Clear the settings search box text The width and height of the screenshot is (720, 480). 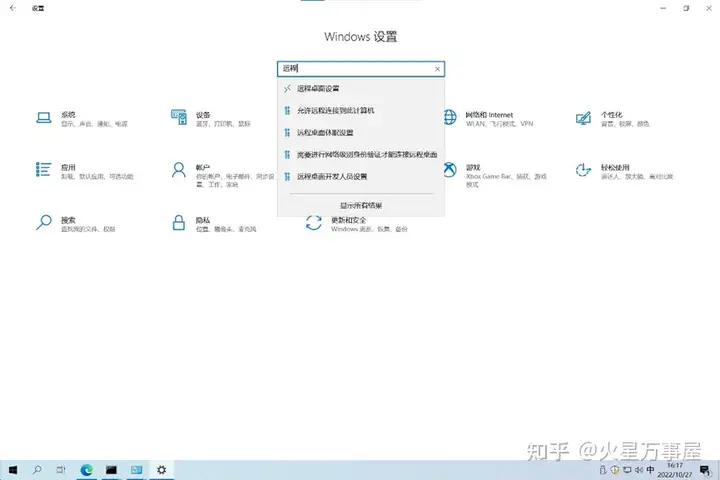coord(437,69)
